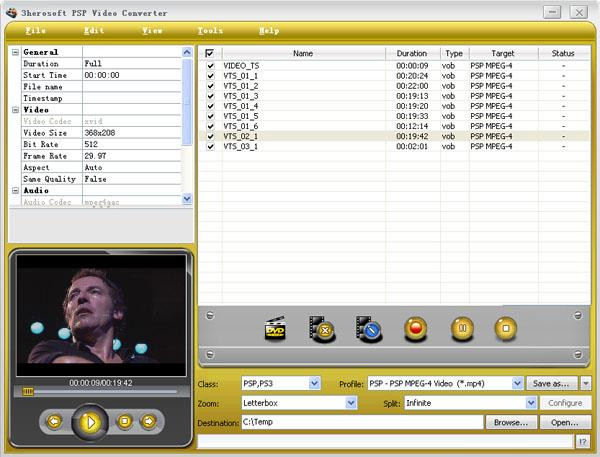Sort files by the Name column header

tap(303, 53)
